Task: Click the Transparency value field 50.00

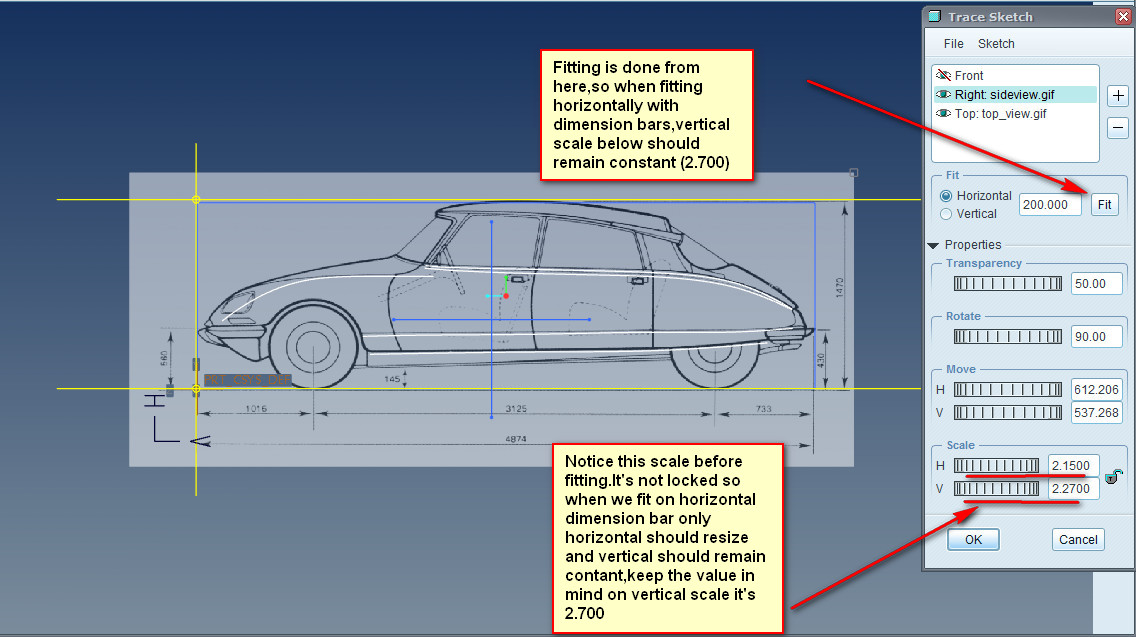Action: 1096,283
